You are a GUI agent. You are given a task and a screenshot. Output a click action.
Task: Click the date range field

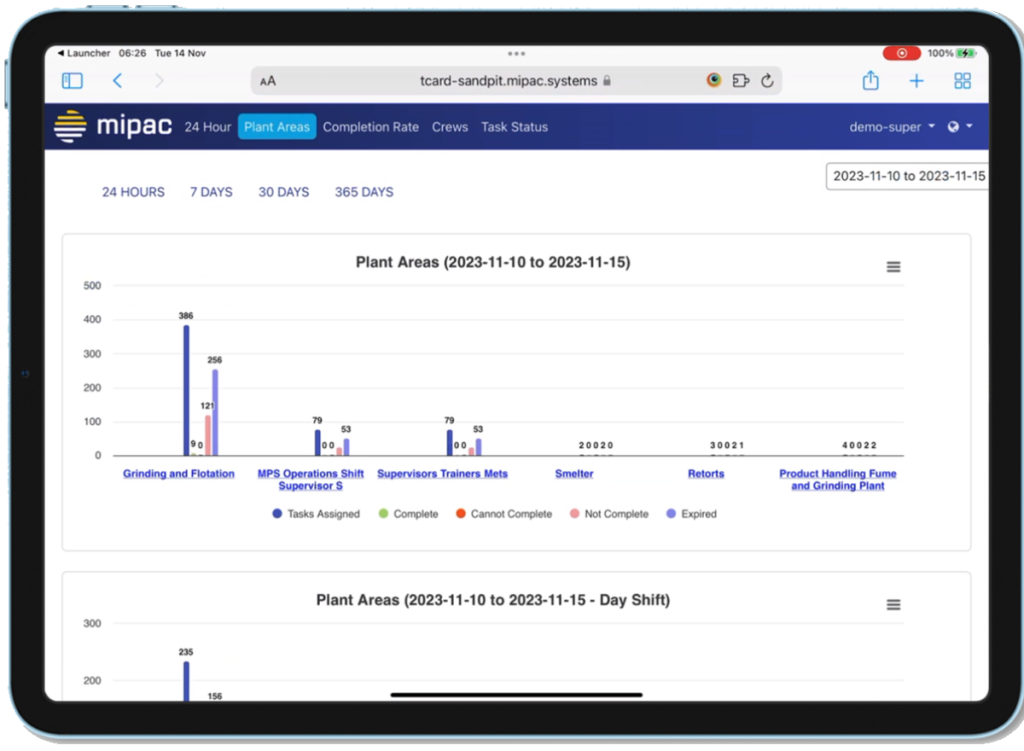pos(906,175)
